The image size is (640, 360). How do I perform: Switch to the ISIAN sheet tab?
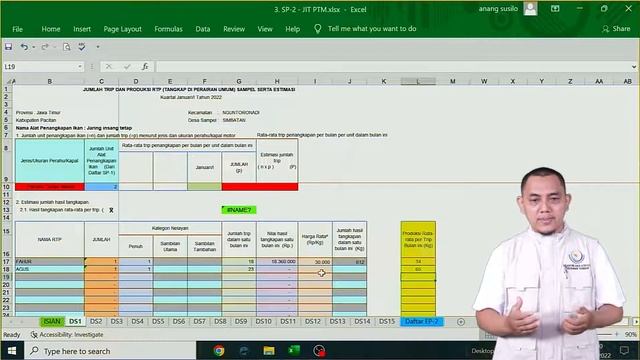52,322
